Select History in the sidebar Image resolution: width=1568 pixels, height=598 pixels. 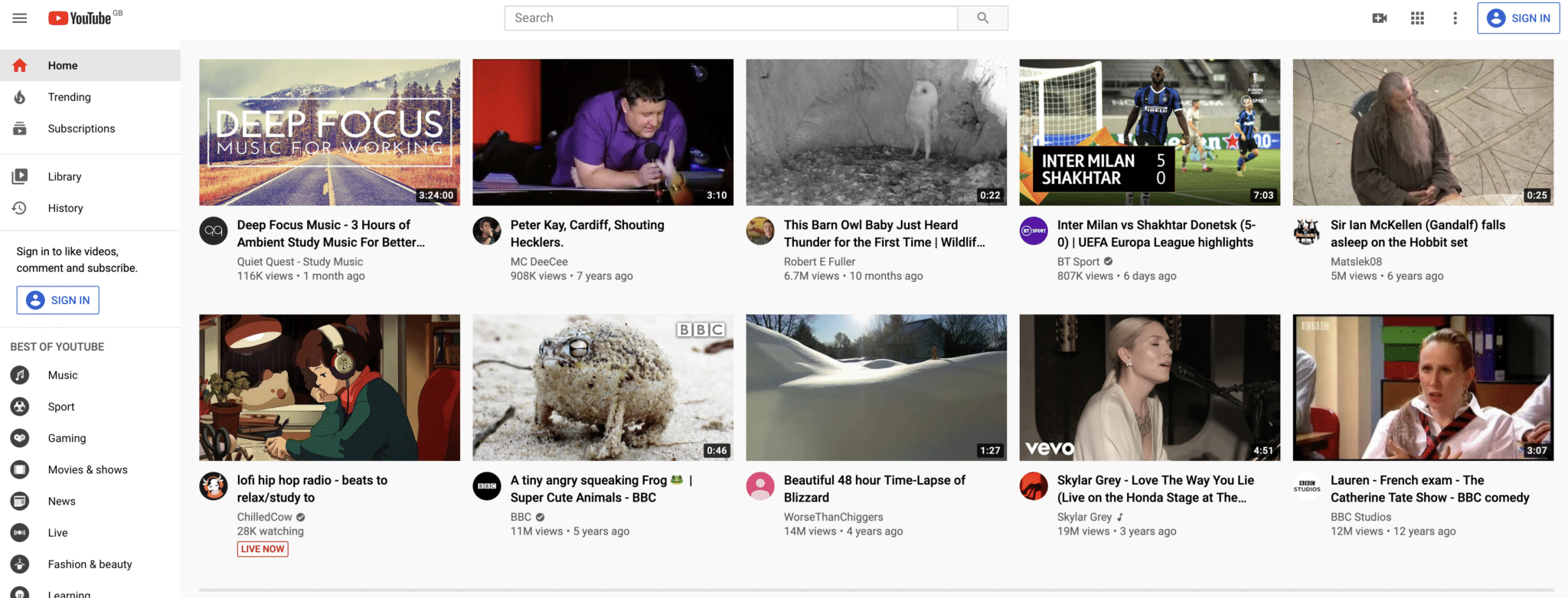point(90,208)
